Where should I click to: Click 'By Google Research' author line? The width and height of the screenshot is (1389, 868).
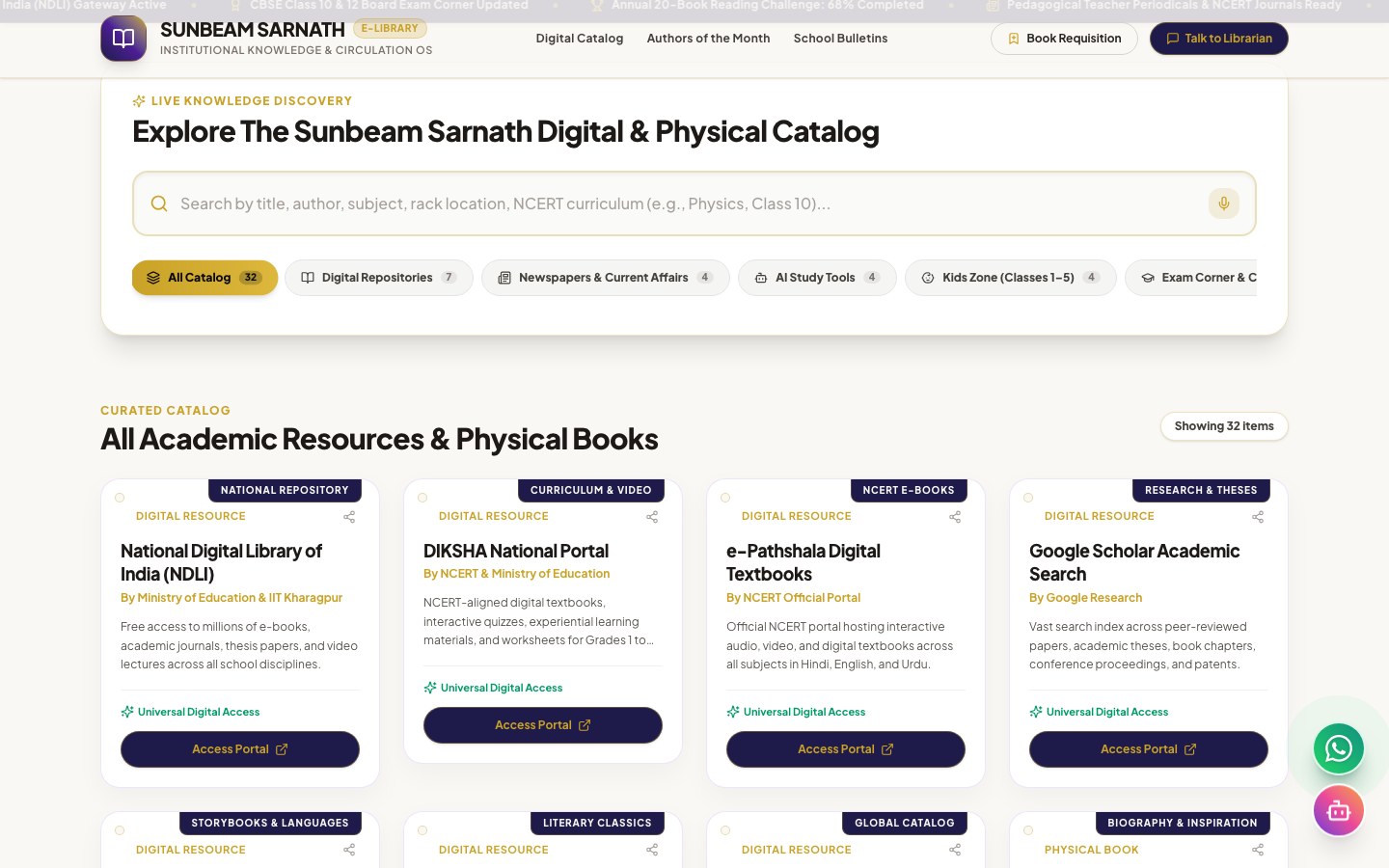[x=1085, y=598]
